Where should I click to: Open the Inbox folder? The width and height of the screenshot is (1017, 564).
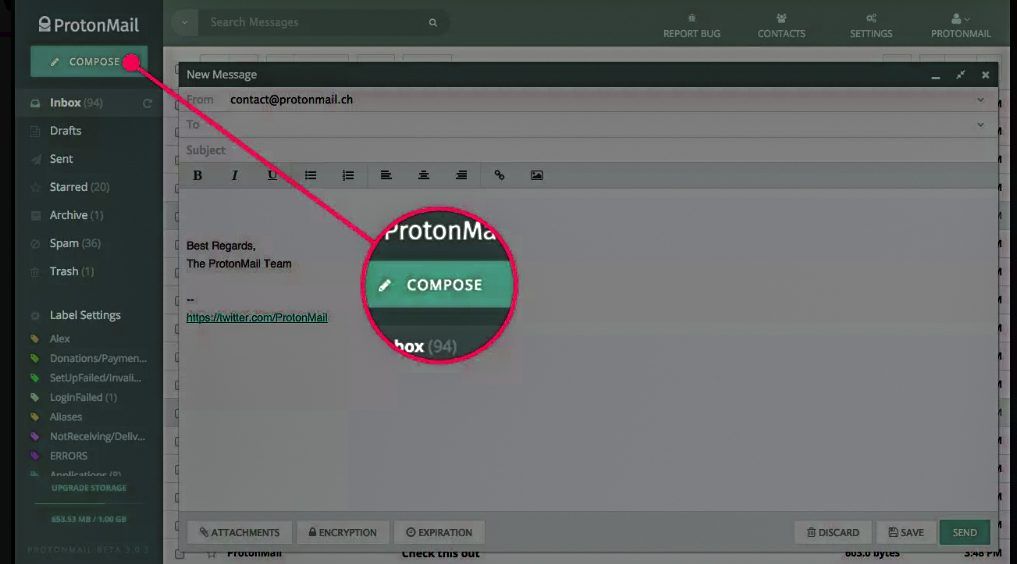pos(76,102)
